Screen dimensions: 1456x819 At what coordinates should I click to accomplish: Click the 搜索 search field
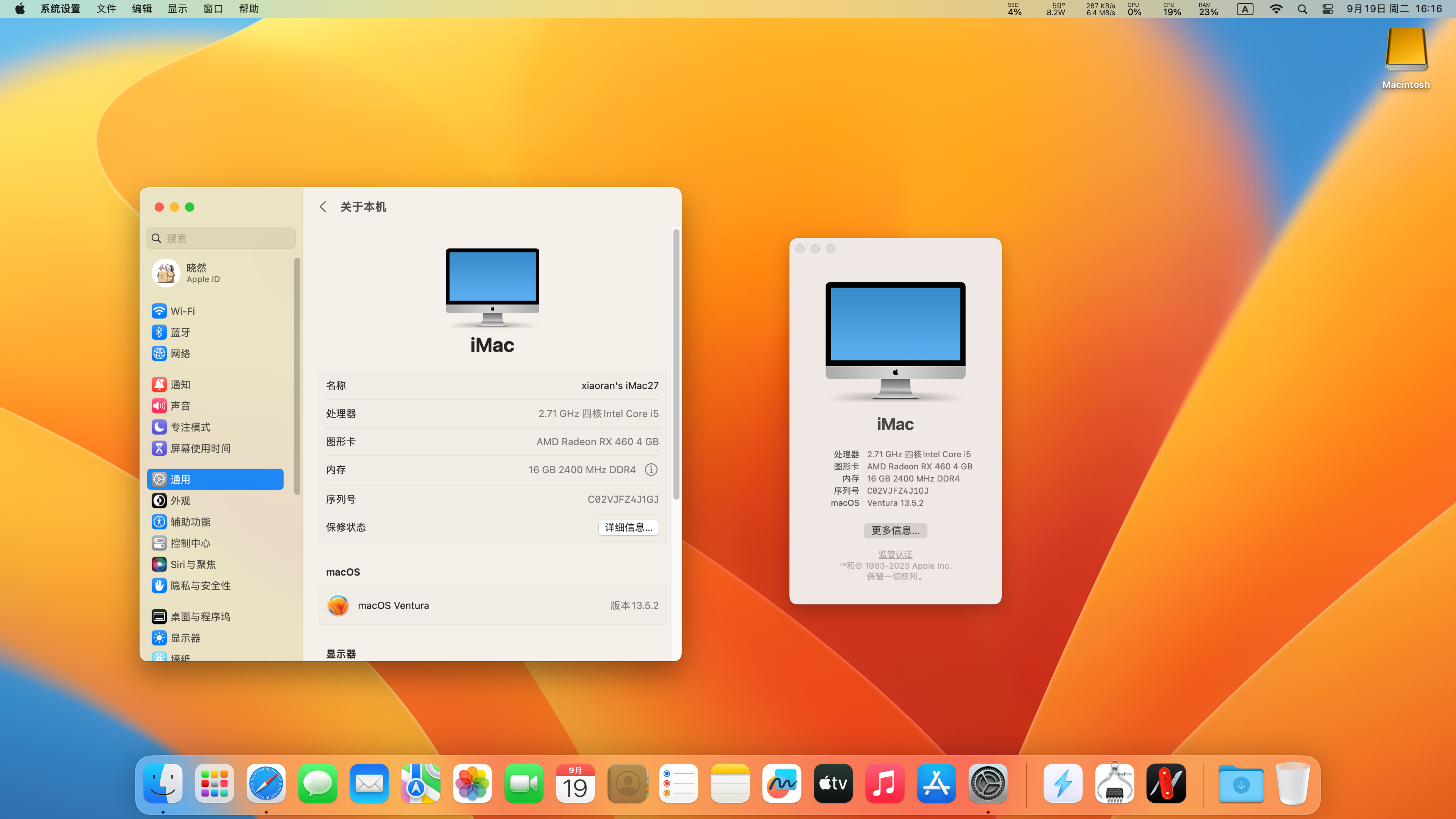click(220, 238)
